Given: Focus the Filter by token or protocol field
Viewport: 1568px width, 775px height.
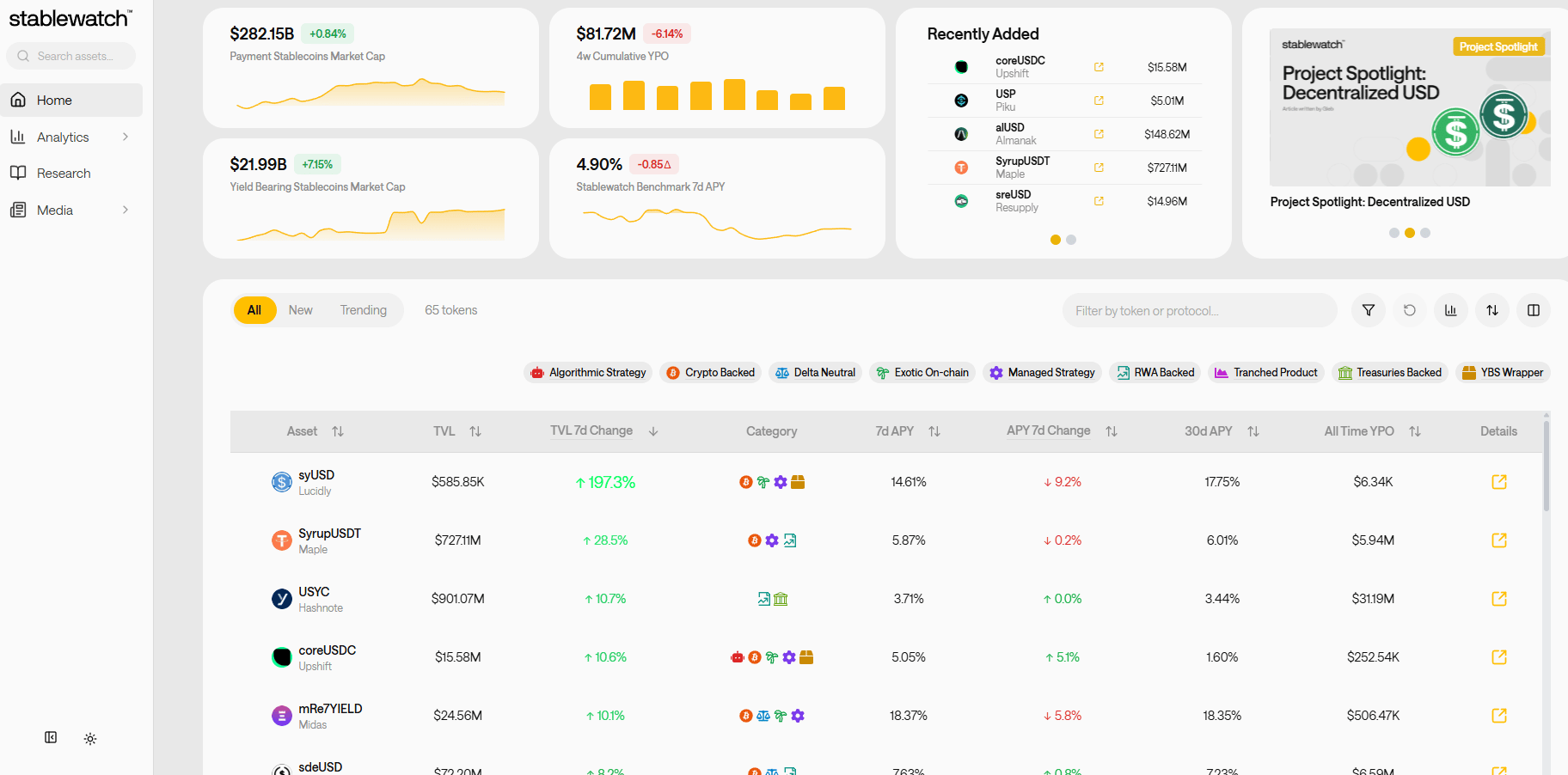Looking at the screenshot, I should click(1200, 310).
